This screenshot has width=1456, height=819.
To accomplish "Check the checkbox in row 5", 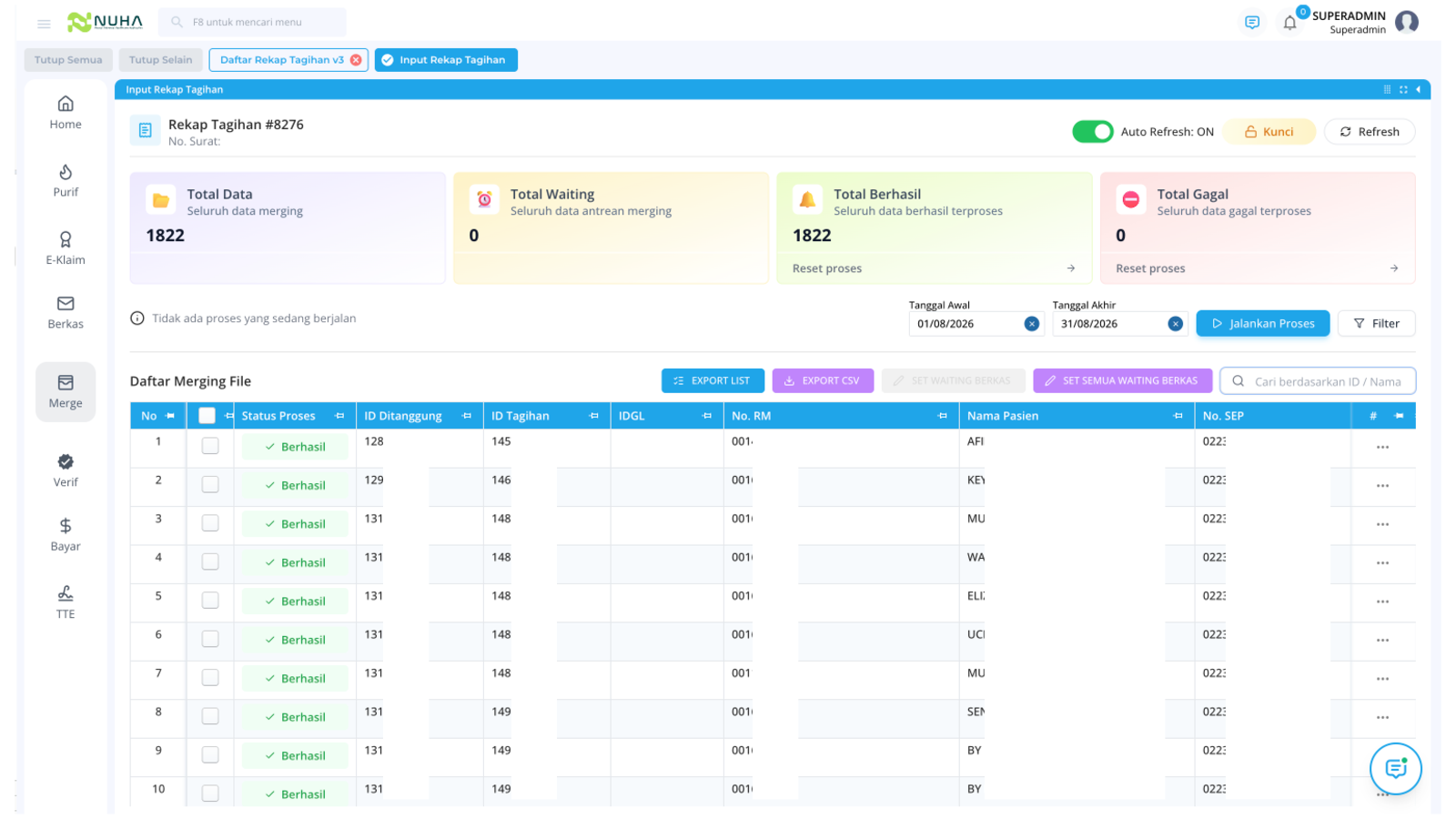I will [x=210, y=601].
